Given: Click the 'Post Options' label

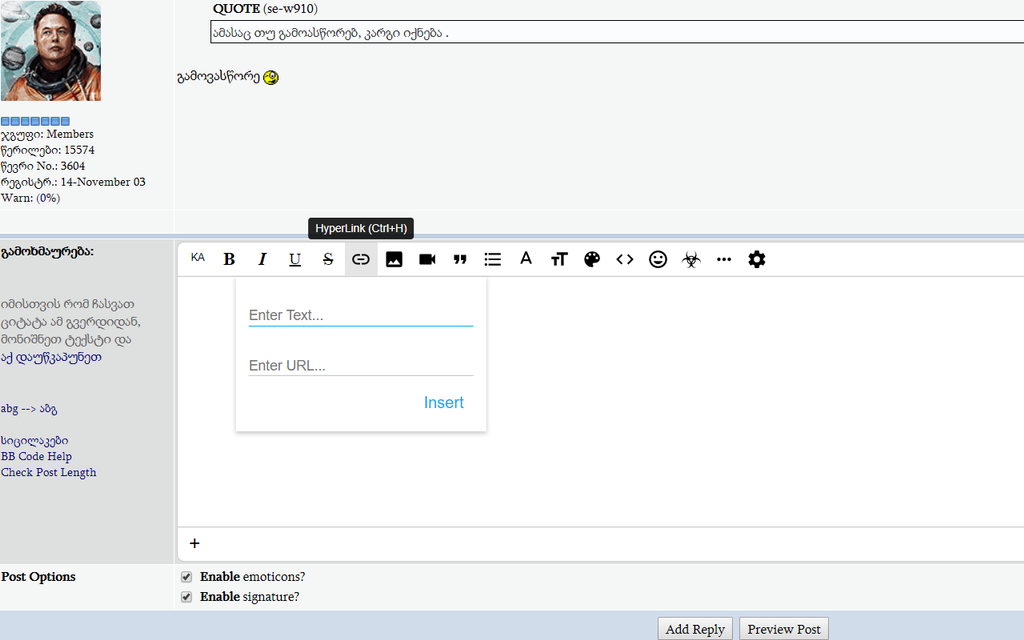Looking at the screenshot, I should [39, 577].
